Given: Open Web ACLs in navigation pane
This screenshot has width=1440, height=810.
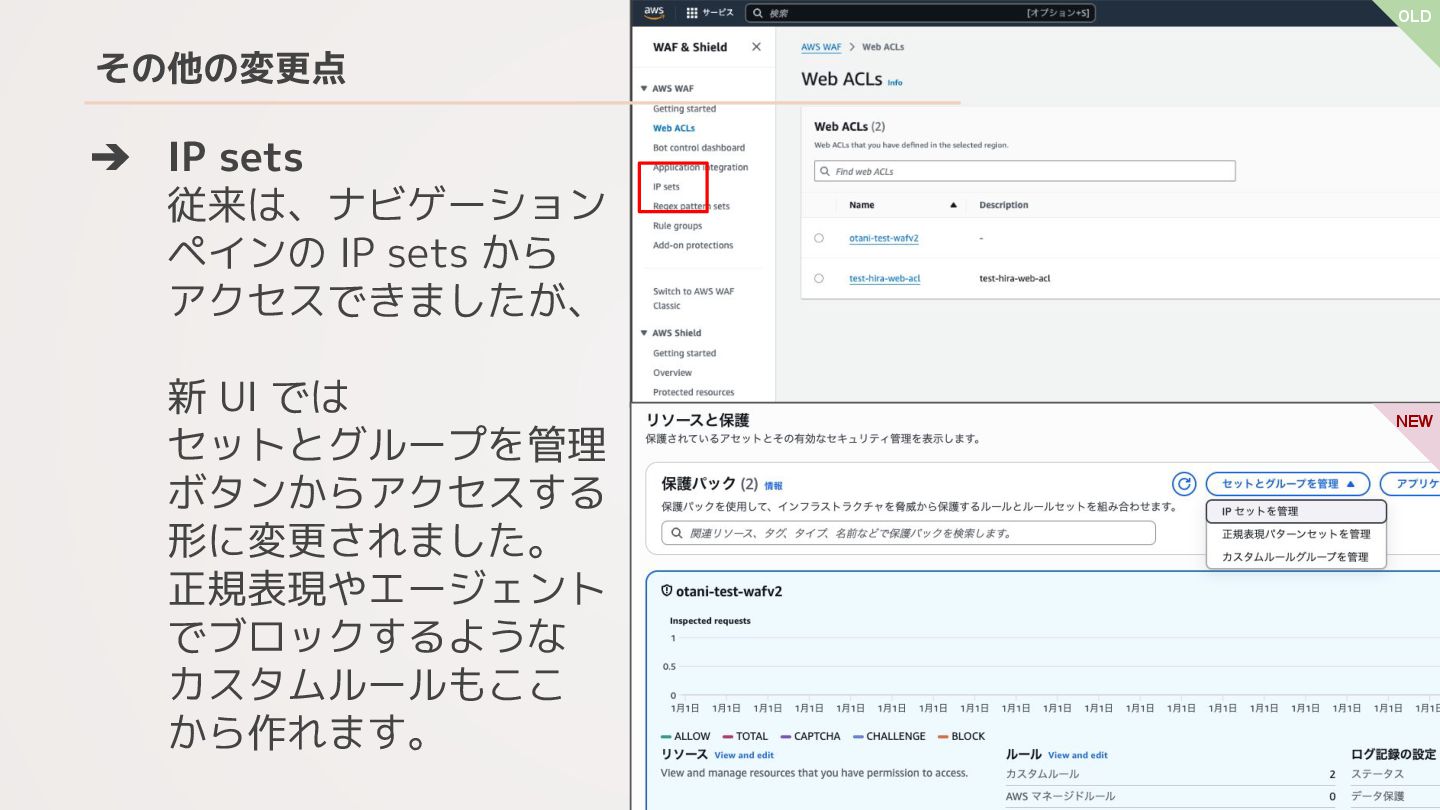Looking at the screenshot, I should coord(673,128).
